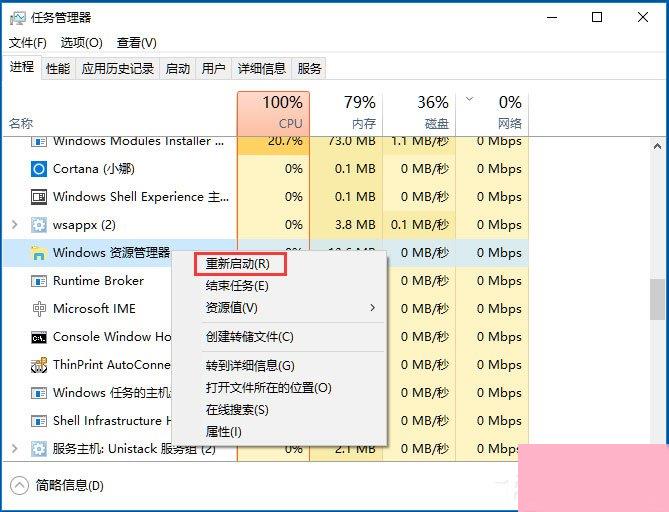Click the vertical scrollbar thumb
669x512 pixels.
click(x=657, y=299)
